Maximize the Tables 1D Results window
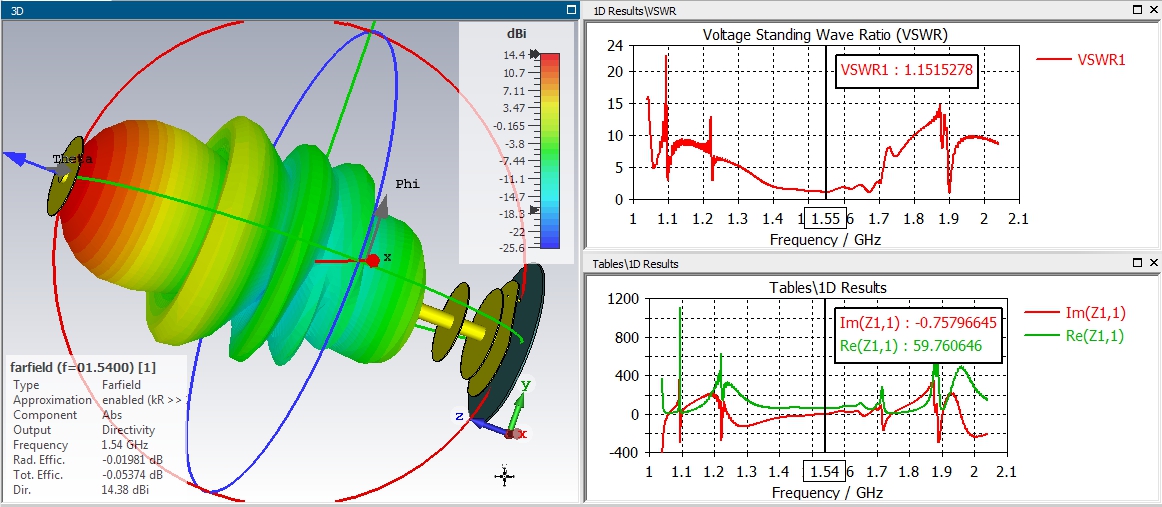The height and width of the screenshot is (507, 1162). pyautogui.click(x=1139, y=263)
